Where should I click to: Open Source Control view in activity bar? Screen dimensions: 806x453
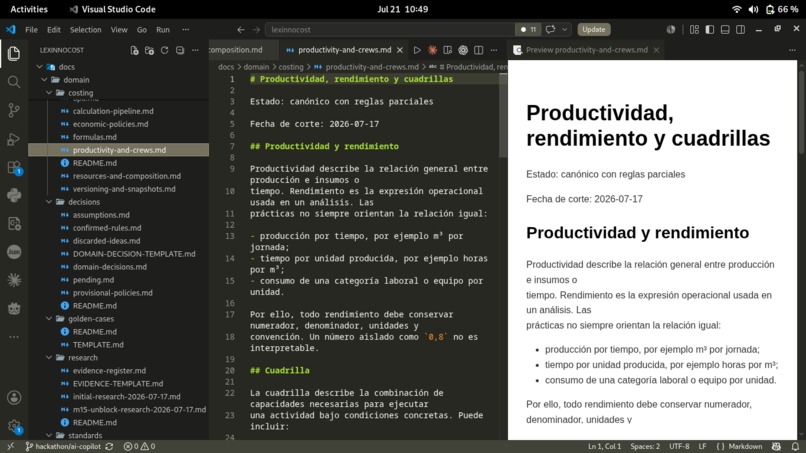coord(14,110)
